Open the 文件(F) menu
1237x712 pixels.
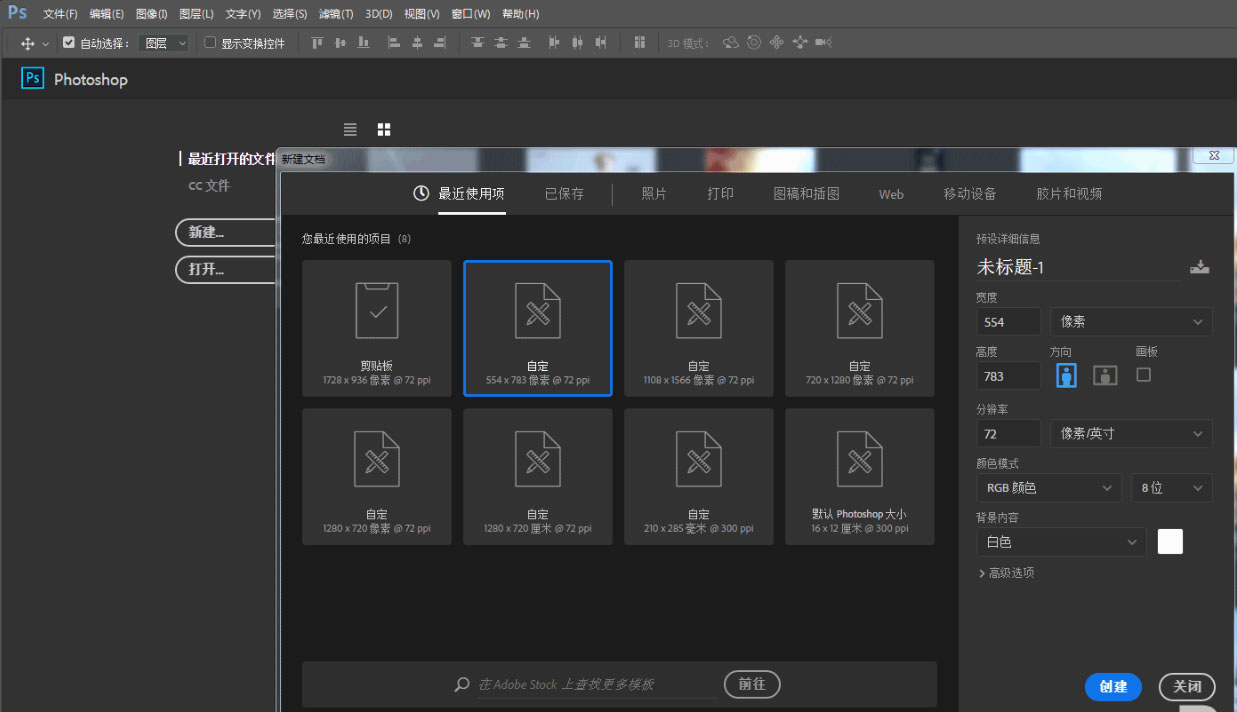tap(60, 14)
